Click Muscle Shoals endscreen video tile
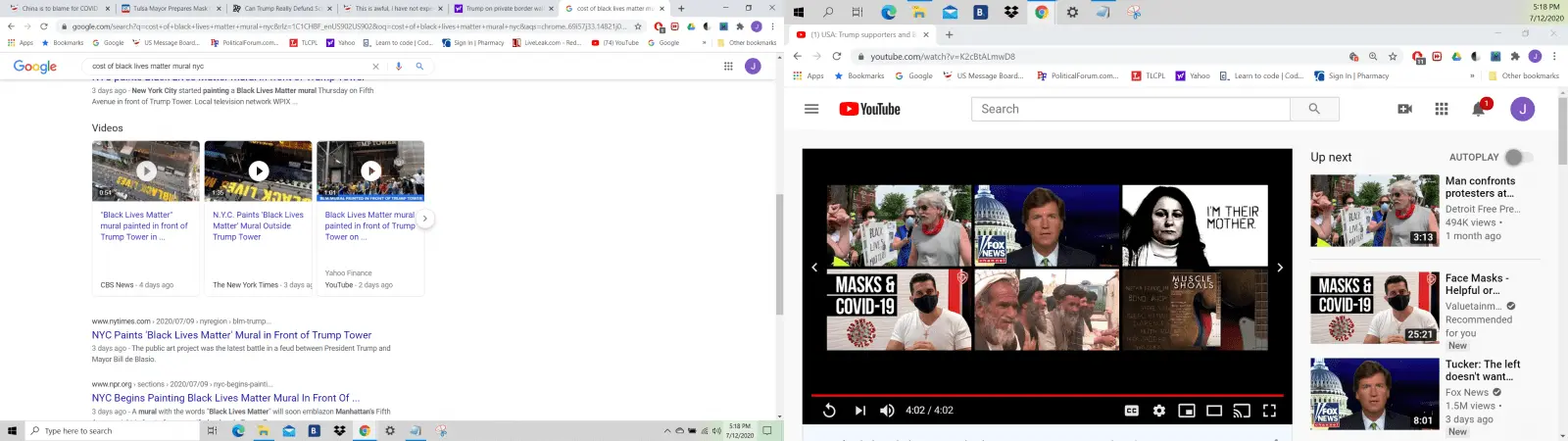 pos(1195,311)
